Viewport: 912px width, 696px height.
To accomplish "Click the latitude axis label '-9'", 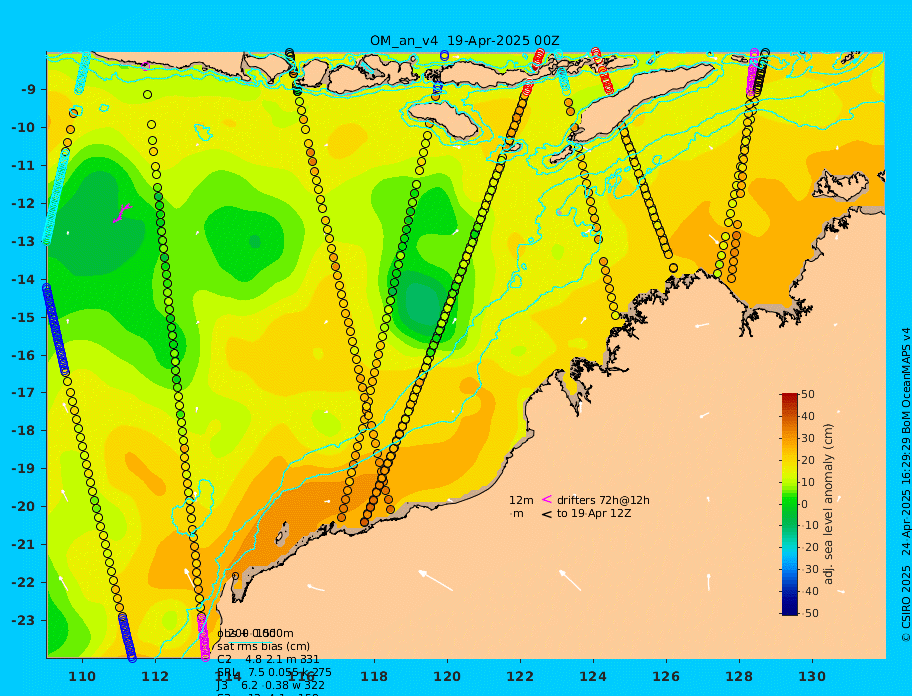I will pyautogui.click(x=28, y=90).
